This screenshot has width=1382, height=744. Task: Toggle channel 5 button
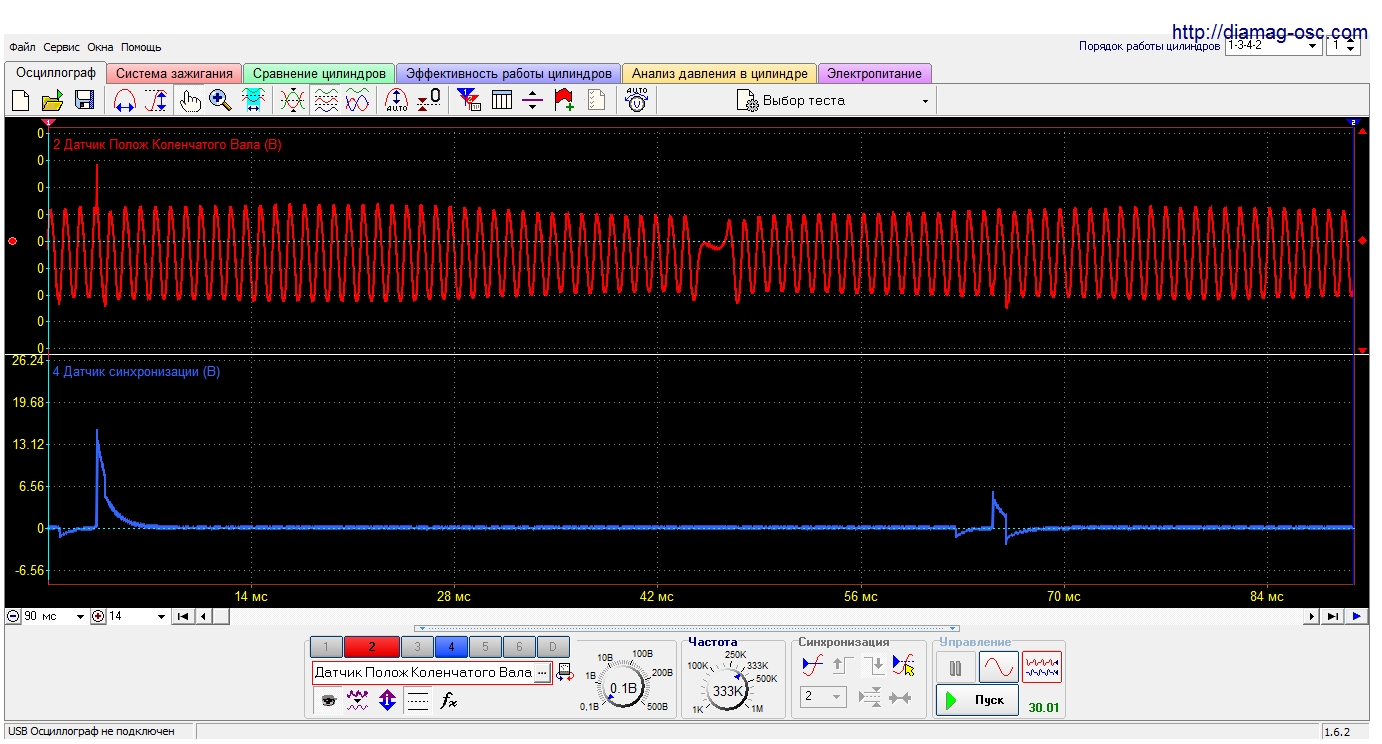tap(485, 648)
